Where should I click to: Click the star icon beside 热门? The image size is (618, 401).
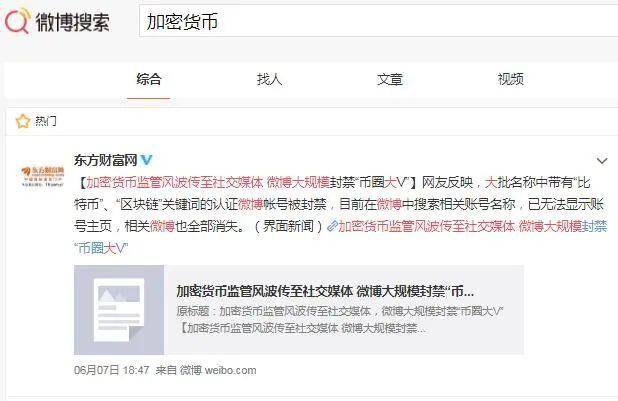click(22, 121)
